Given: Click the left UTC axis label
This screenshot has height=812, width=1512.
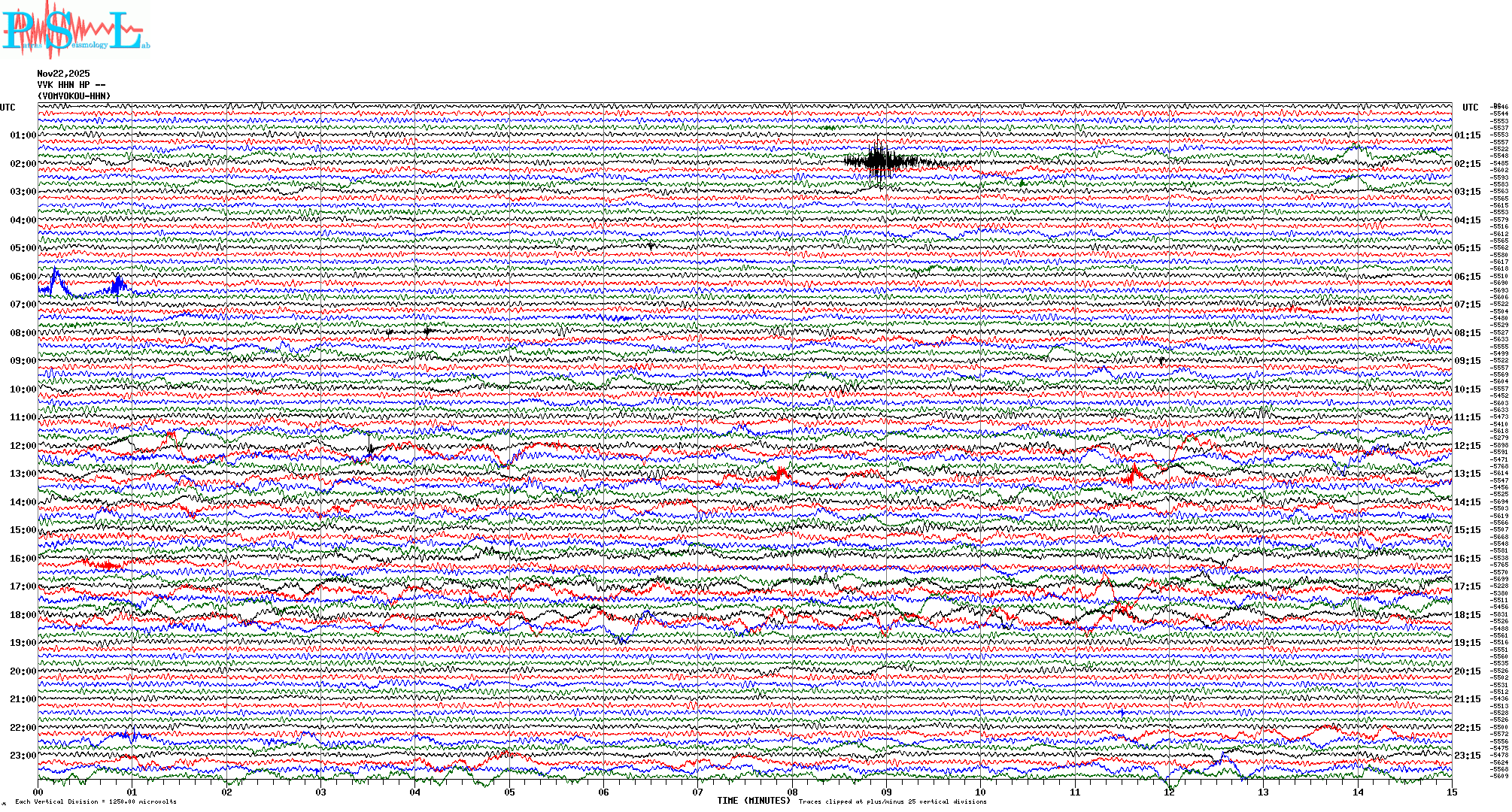Looking at the screenshot, I should click(x=8, y=108).
